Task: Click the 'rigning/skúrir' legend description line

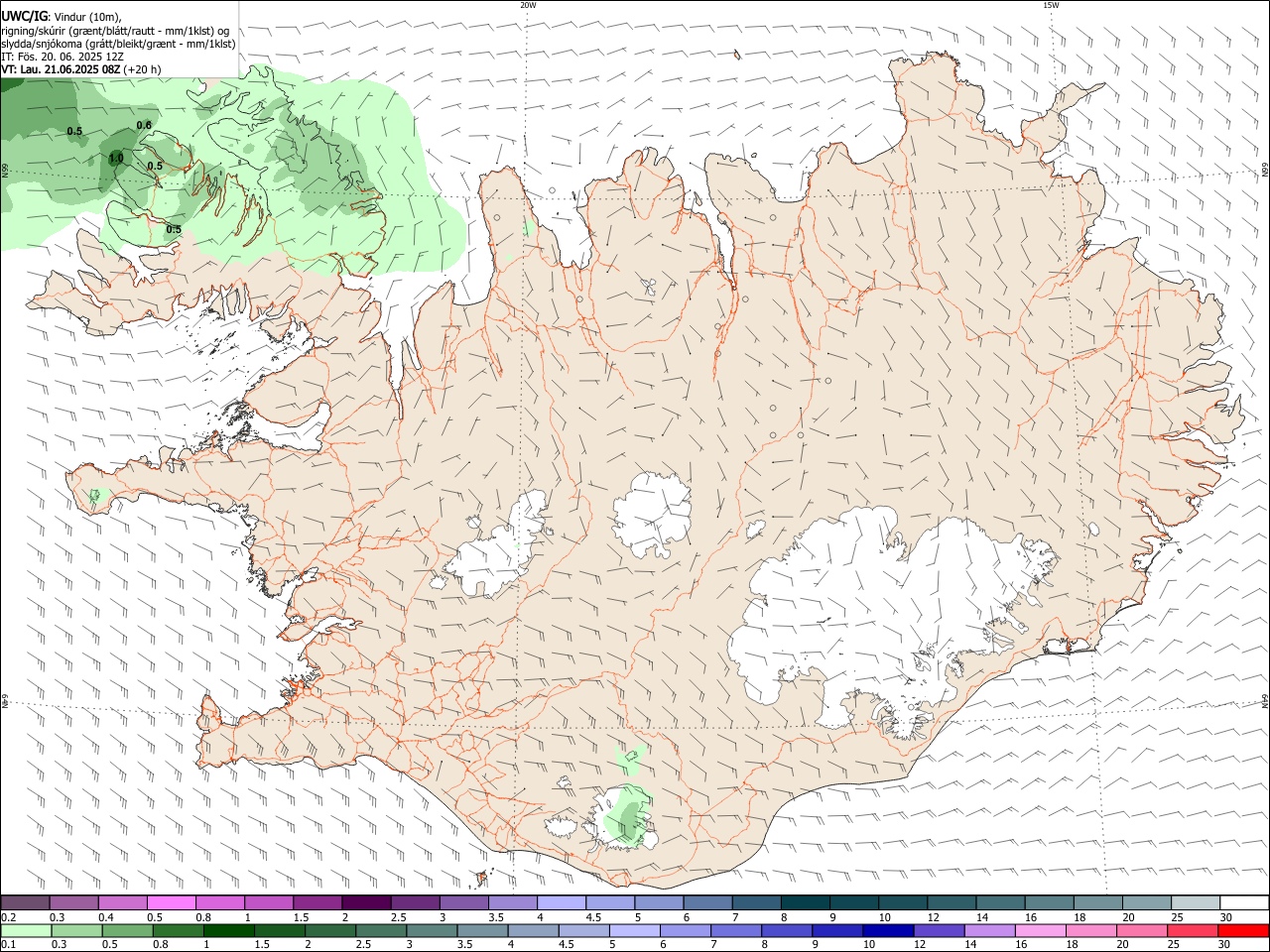Action: pyautogui.click(x=115, y=31)
